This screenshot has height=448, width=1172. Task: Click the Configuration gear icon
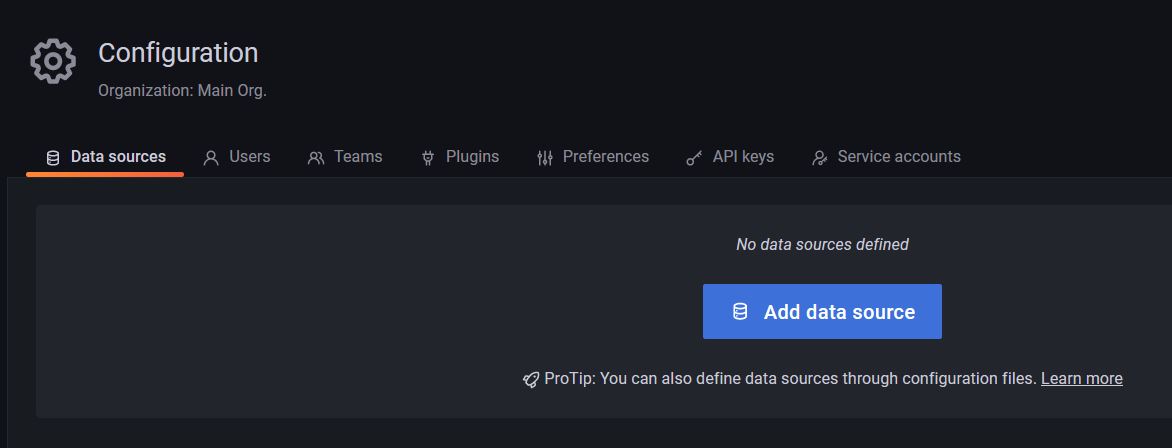click(x=53, y=62)
